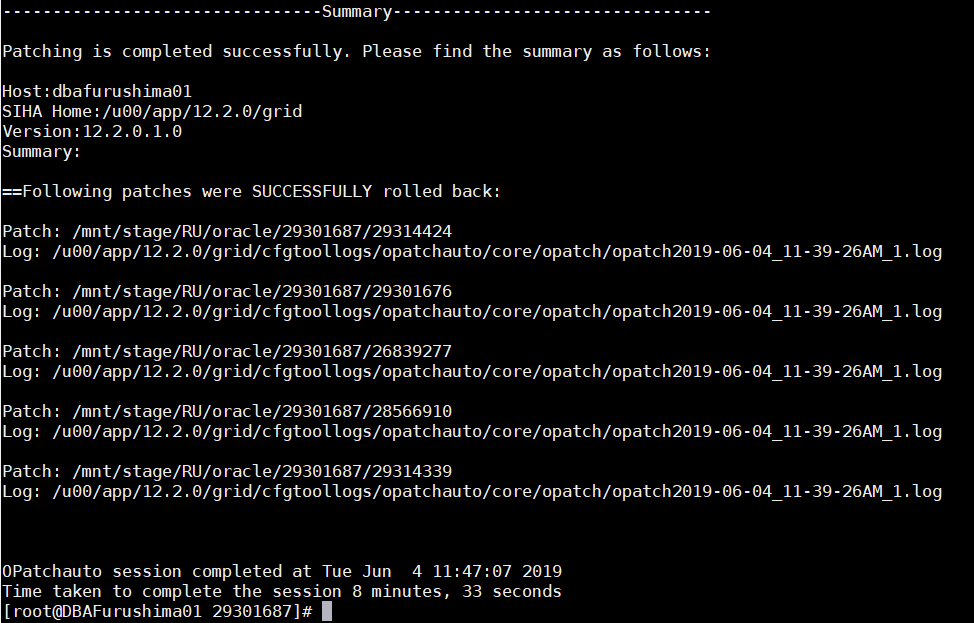Select the Version:12.2.0.1.0 line
Image resolution: width=974 pixels, height=623 pixels.
[x=92, y=131]
